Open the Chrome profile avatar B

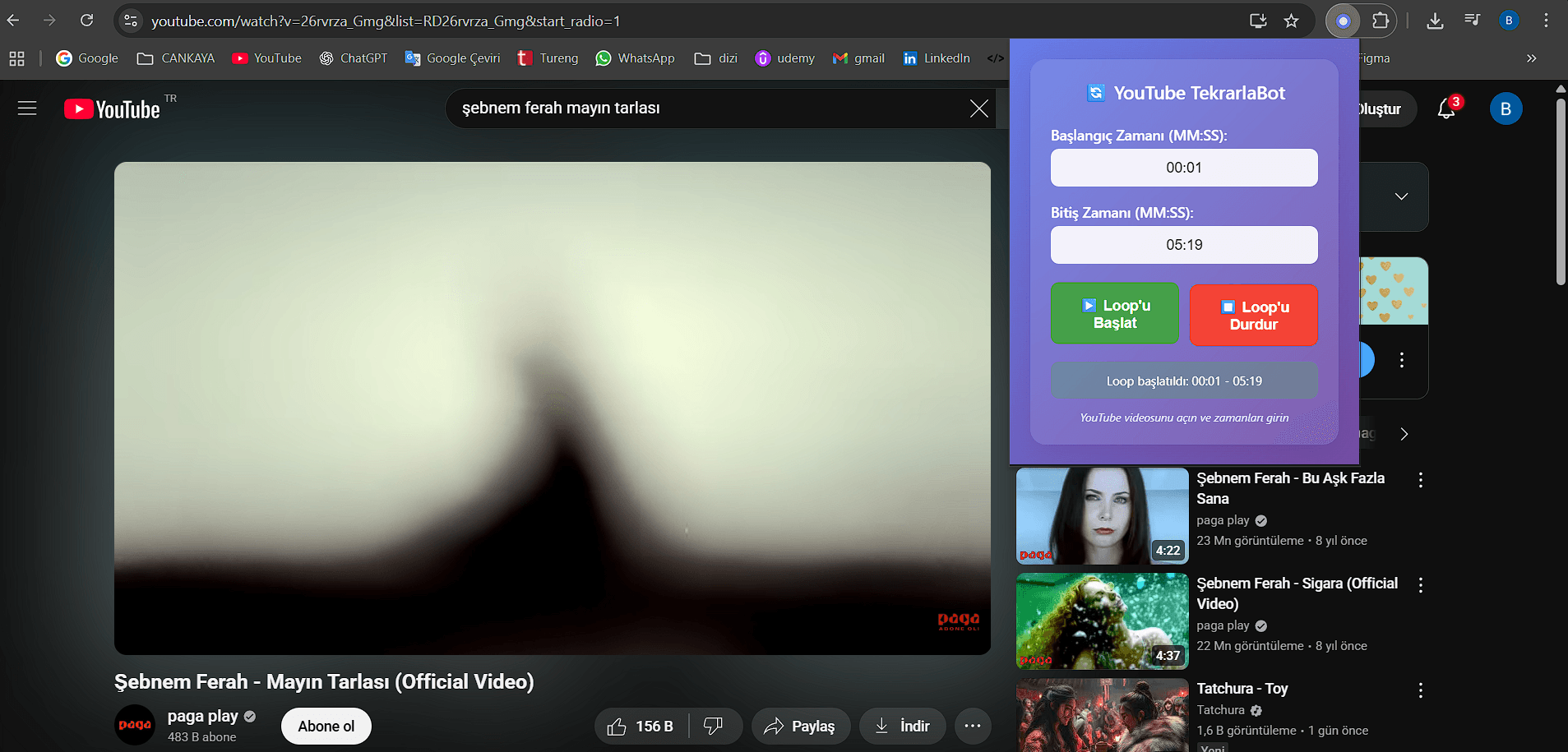coord(1509,21)
